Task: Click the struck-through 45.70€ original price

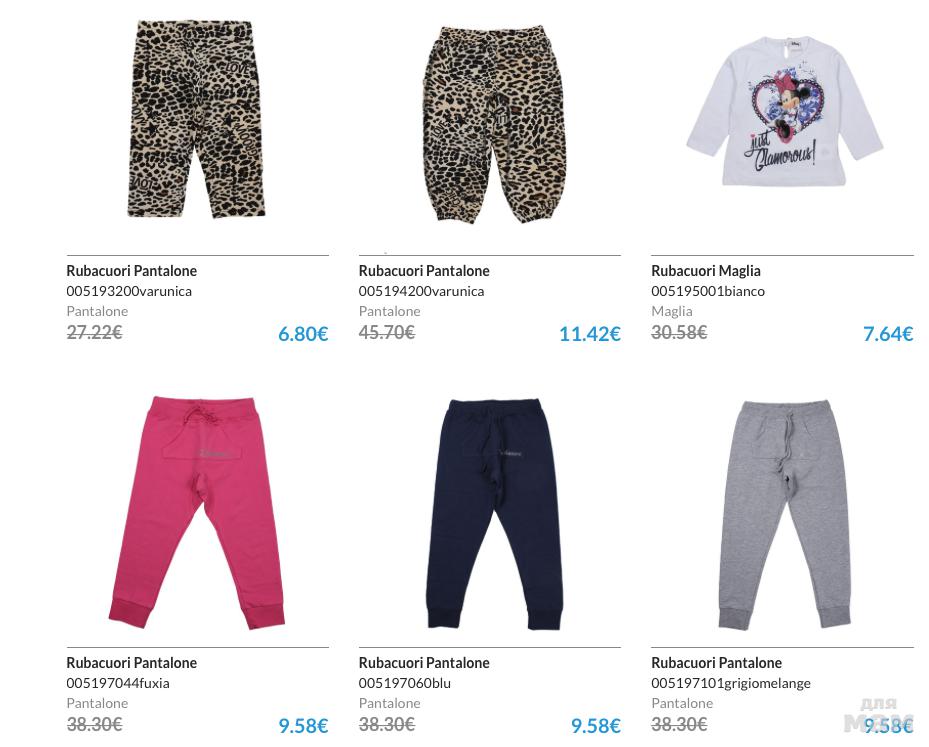Action: [x=387, y=332]
